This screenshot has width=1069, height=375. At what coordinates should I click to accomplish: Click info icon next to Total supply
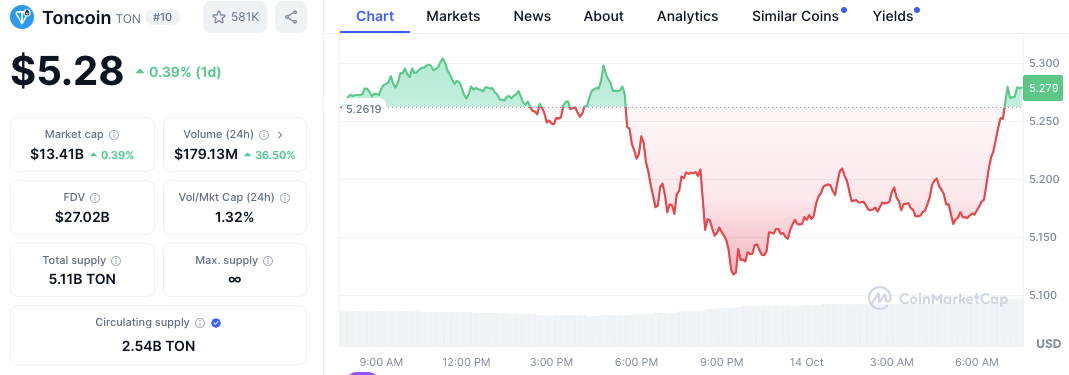(x=116, y=260)
